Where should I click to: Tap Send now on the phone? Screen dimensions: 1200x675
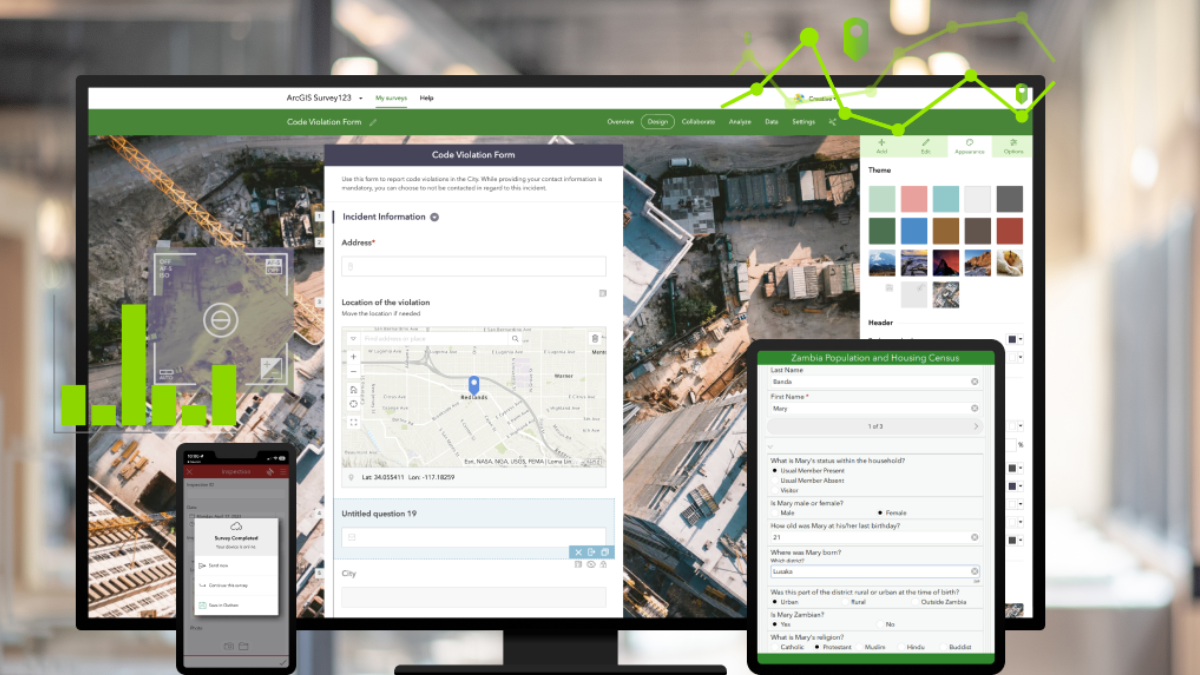tap(236, 566)
